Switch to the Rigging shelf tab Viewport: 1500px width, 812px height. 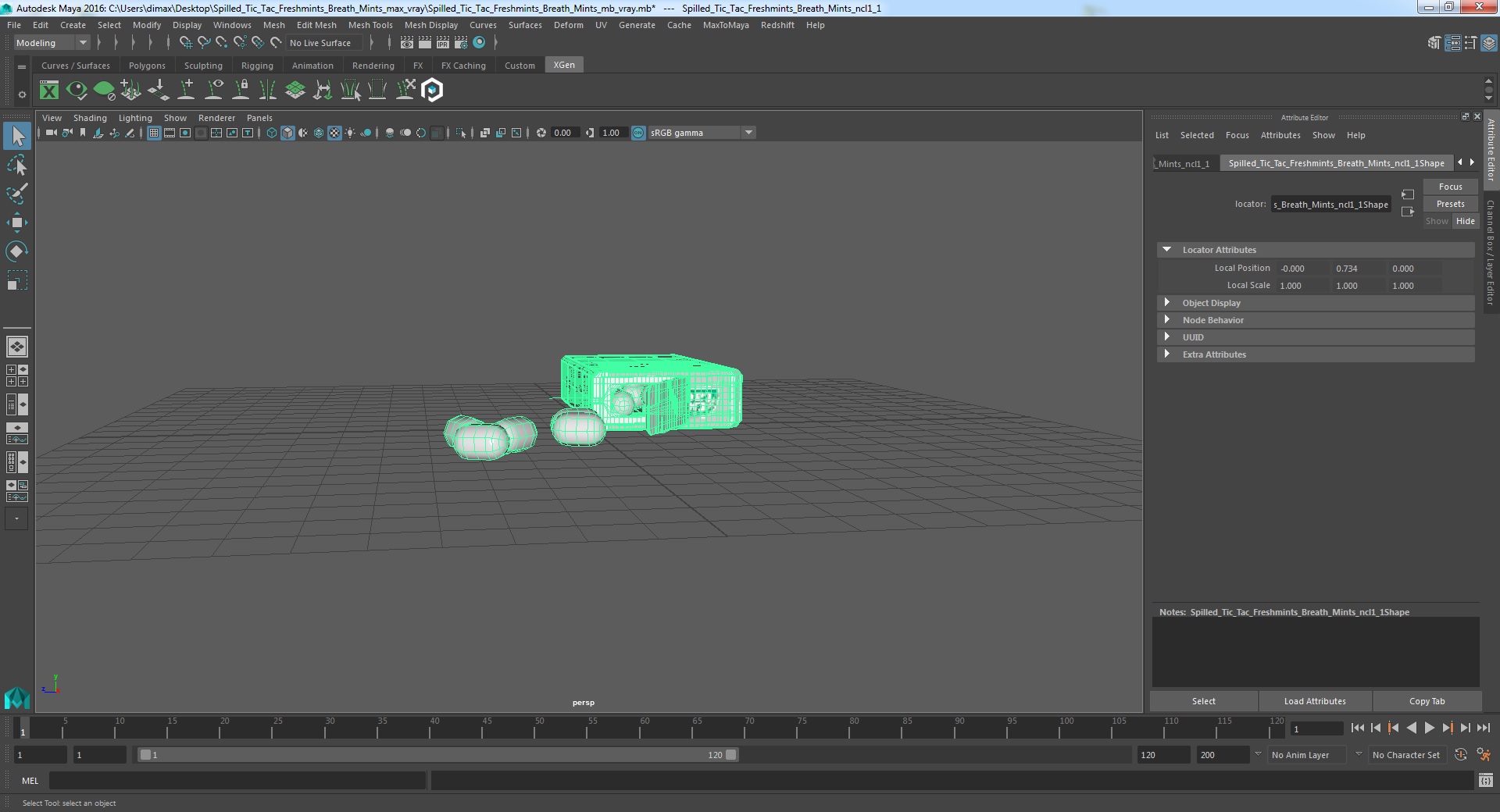[257, 66]
